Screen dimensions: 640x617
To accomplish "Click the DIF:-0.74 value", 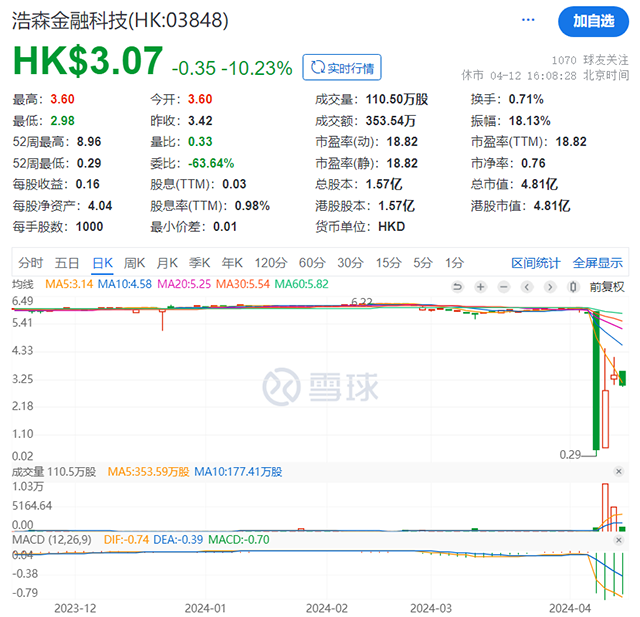I will 126,540.
